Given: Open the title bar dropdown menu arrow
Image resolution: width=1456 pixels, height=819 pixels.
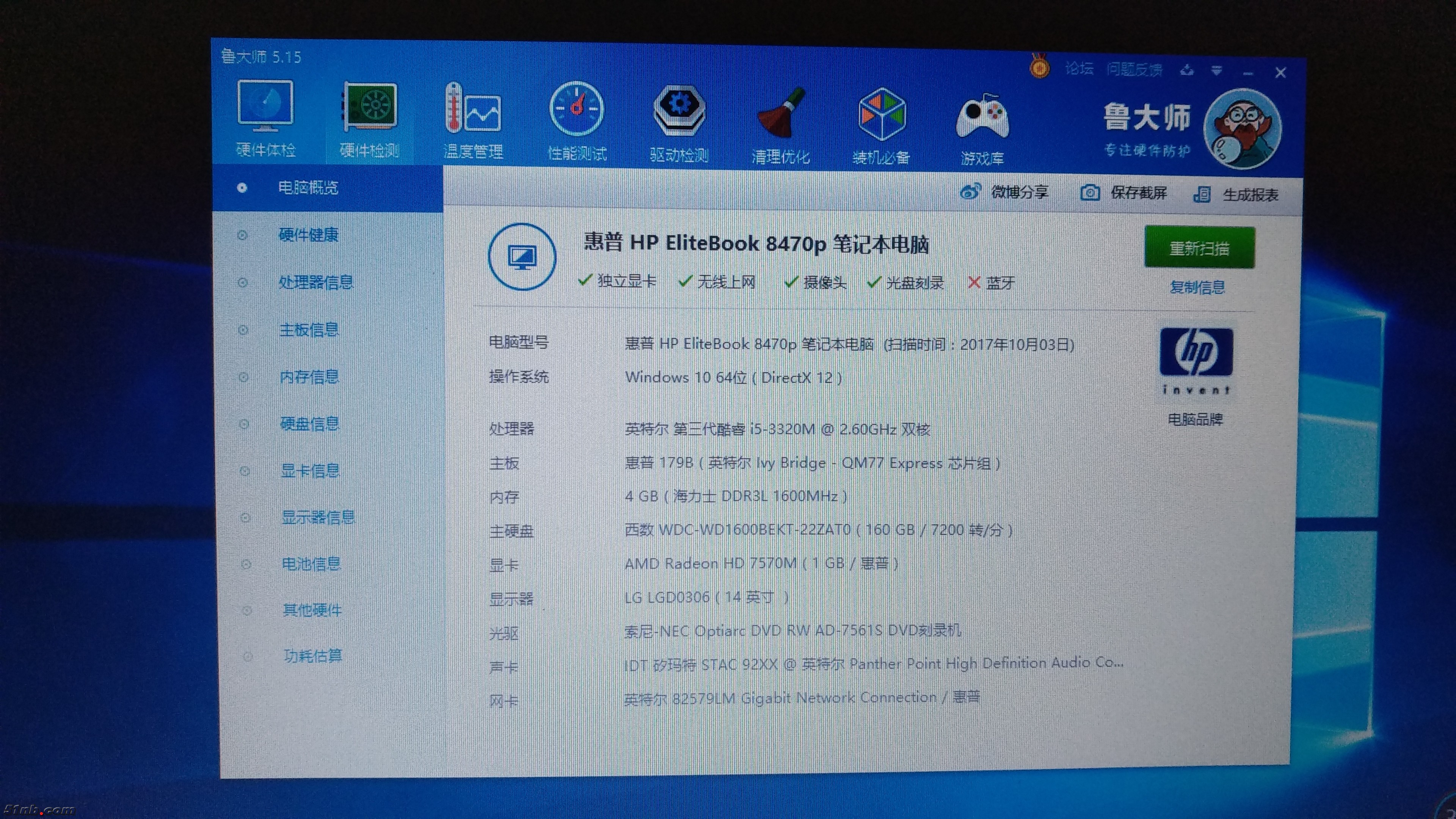Looking at the screenshot, I should (1216, 71).
